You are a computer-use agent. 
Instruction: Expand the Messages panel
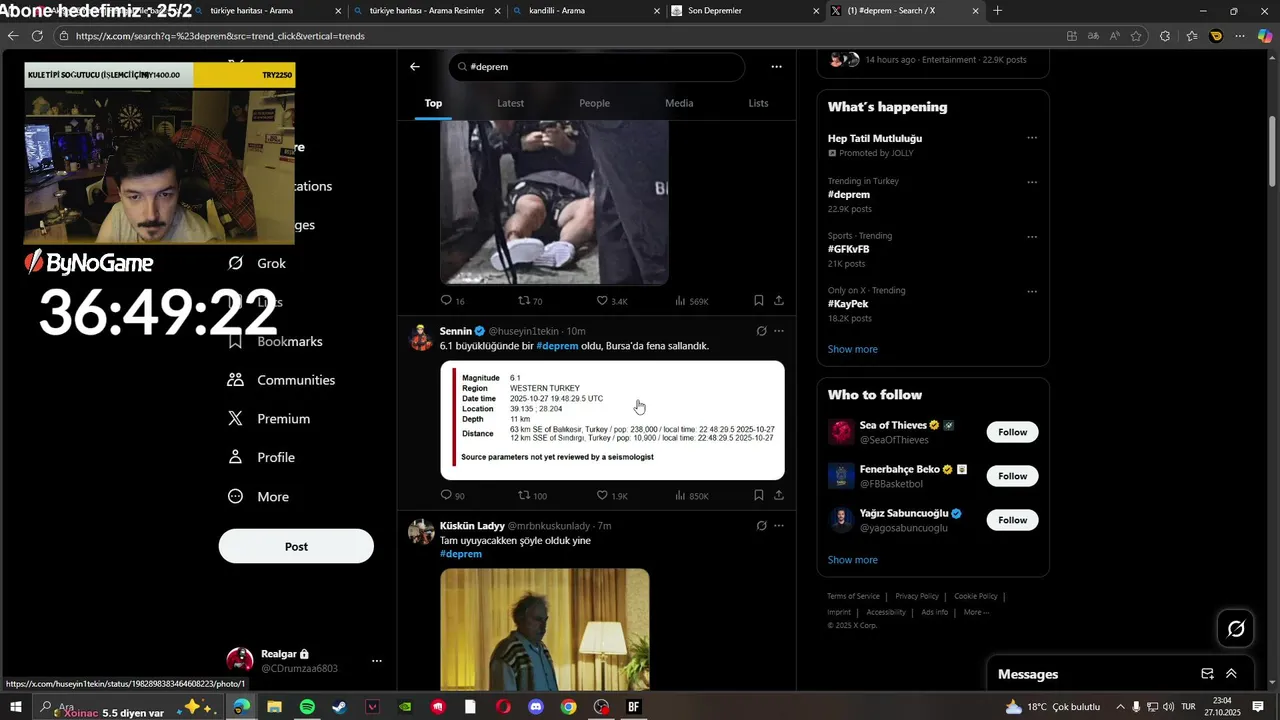(x=1231, y=674)
